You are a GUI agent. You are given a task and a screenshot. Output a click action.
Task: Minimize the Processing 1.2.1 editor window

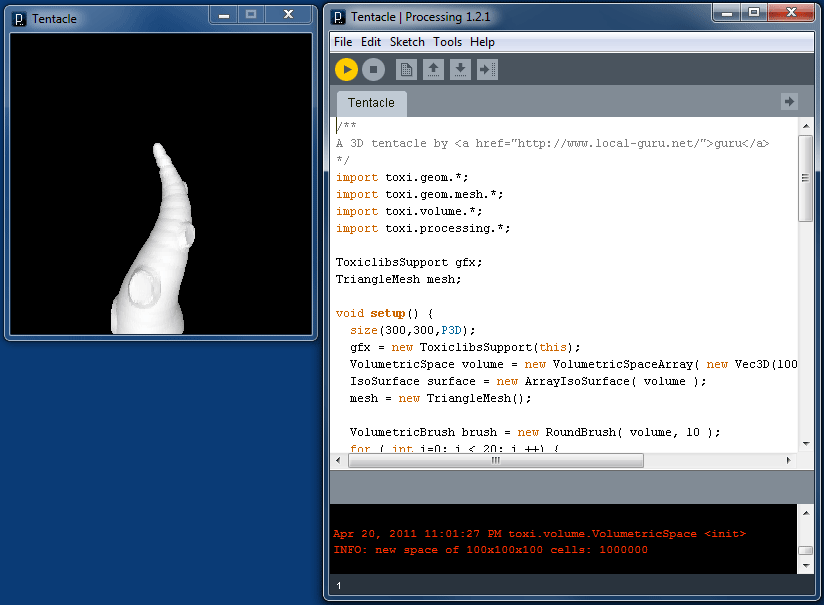[727, 13]
